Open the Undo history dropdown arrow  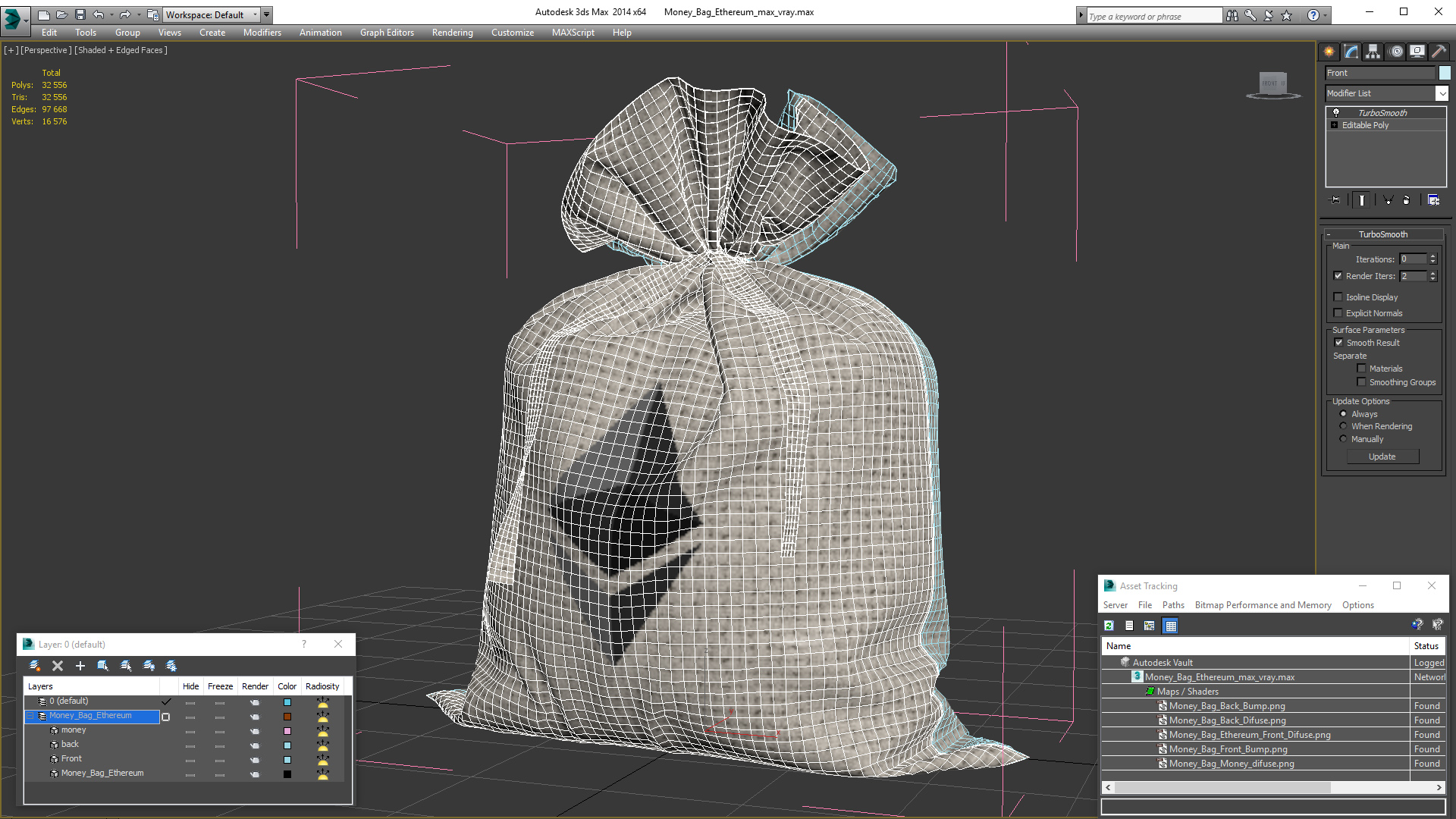tap(111, 14)
